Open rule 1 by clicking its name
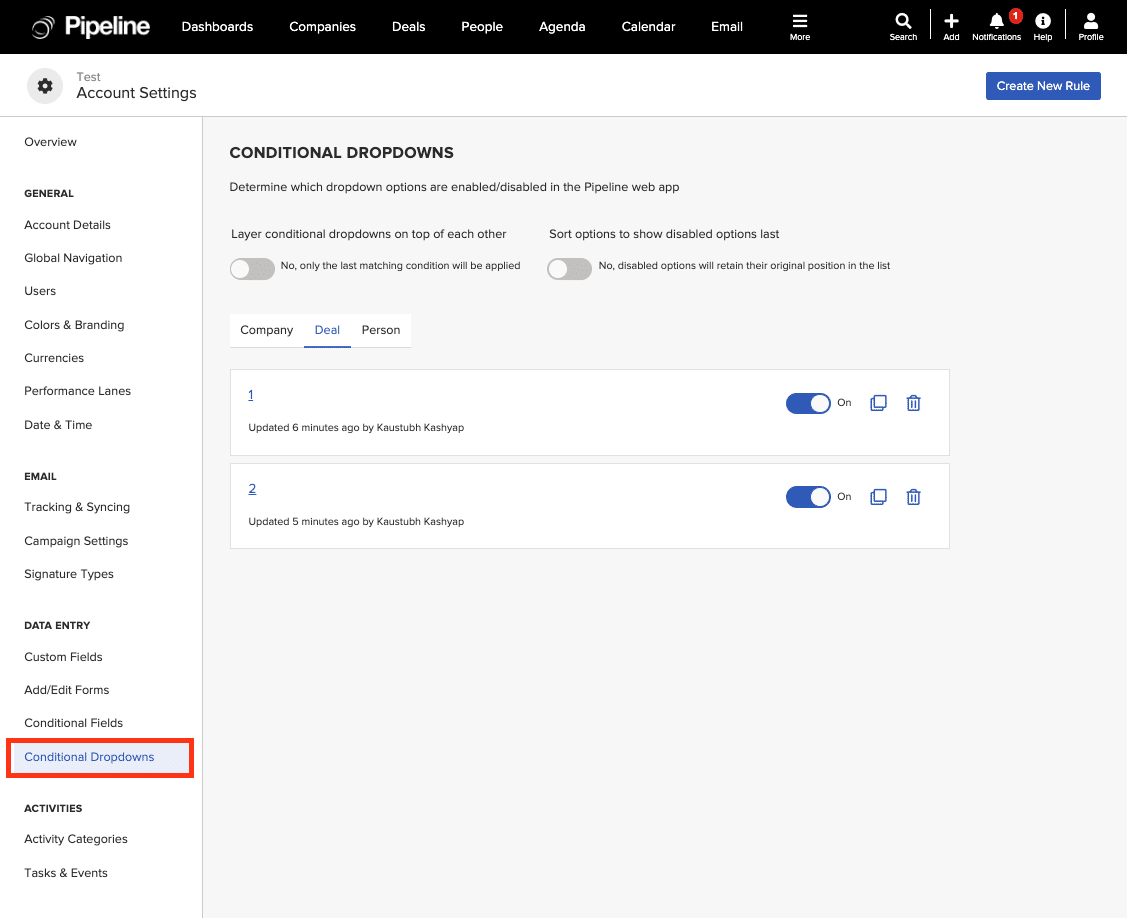Image resolution: width=1127 pixels, height=918 pixels. tap(251, 395)
